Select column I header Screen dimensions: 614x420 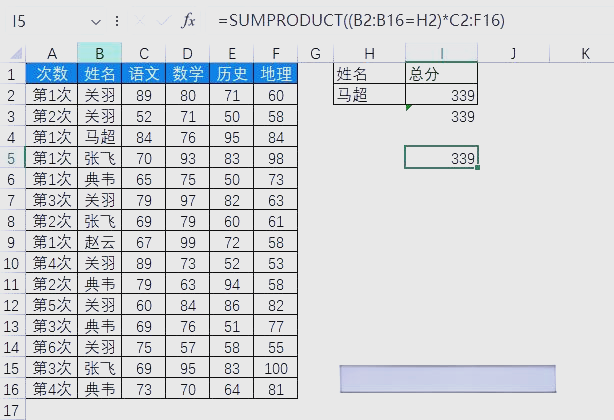click(x=441, y=53)
